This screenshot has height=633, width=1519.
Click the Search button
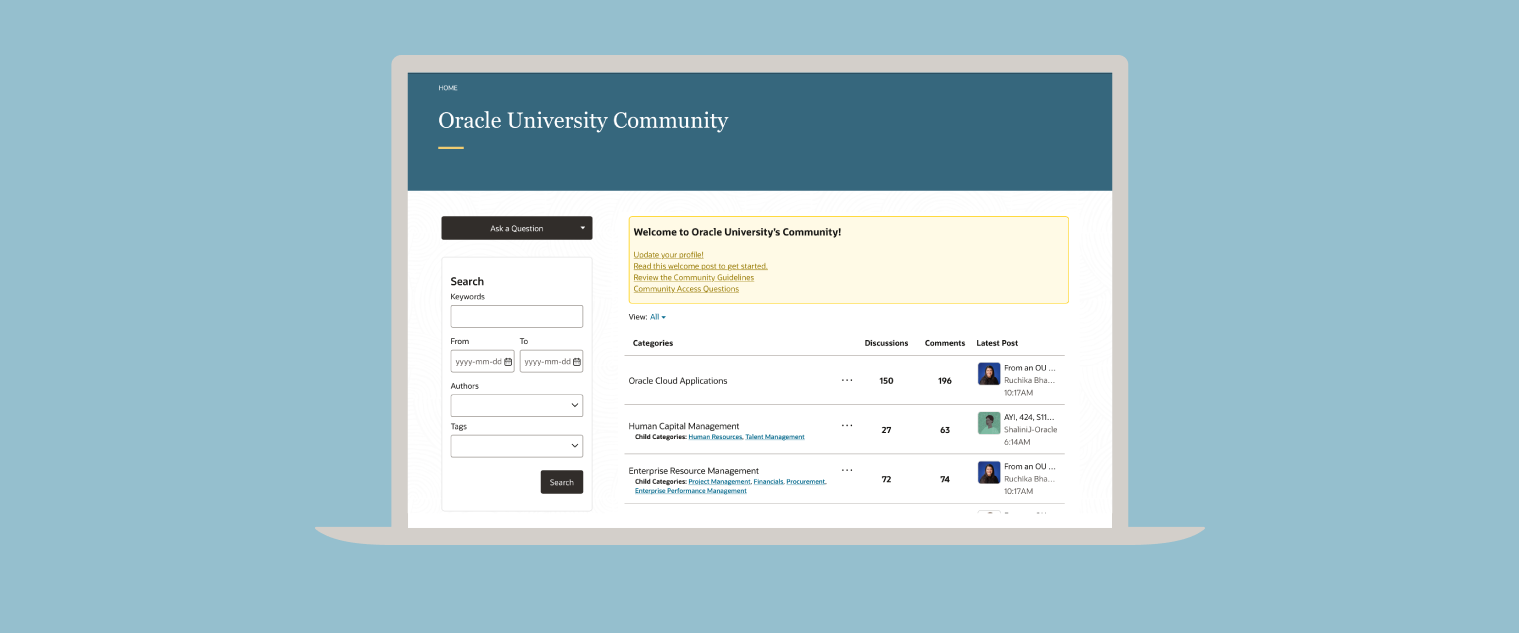[x=562, y=482]
